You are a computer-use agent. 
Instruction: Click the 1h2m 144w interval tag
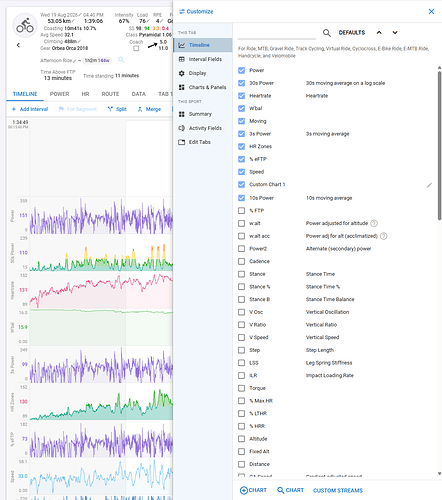[97, 60]
